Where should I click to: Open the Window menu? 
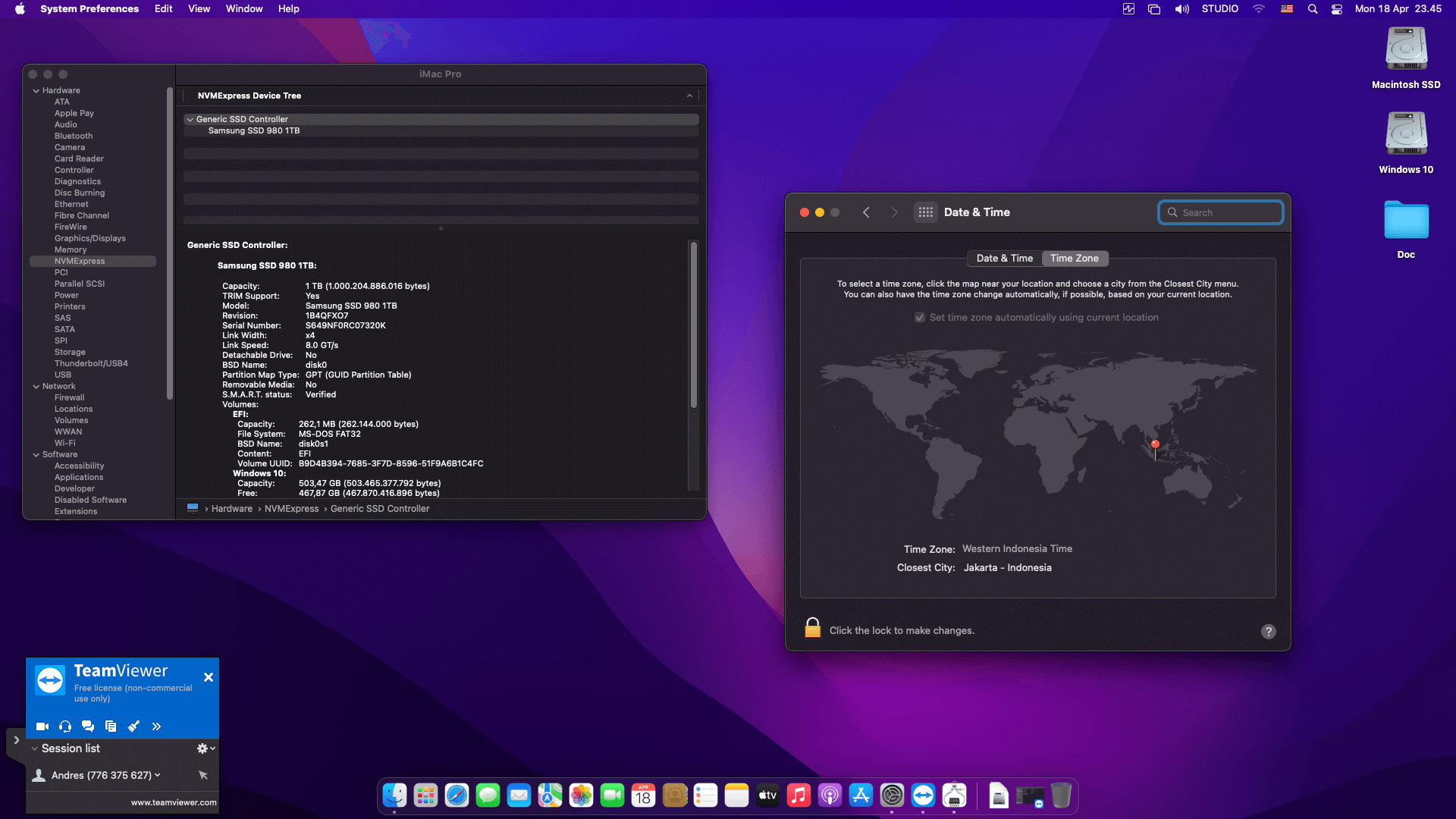pyautogui.click(x=244, y=9)
